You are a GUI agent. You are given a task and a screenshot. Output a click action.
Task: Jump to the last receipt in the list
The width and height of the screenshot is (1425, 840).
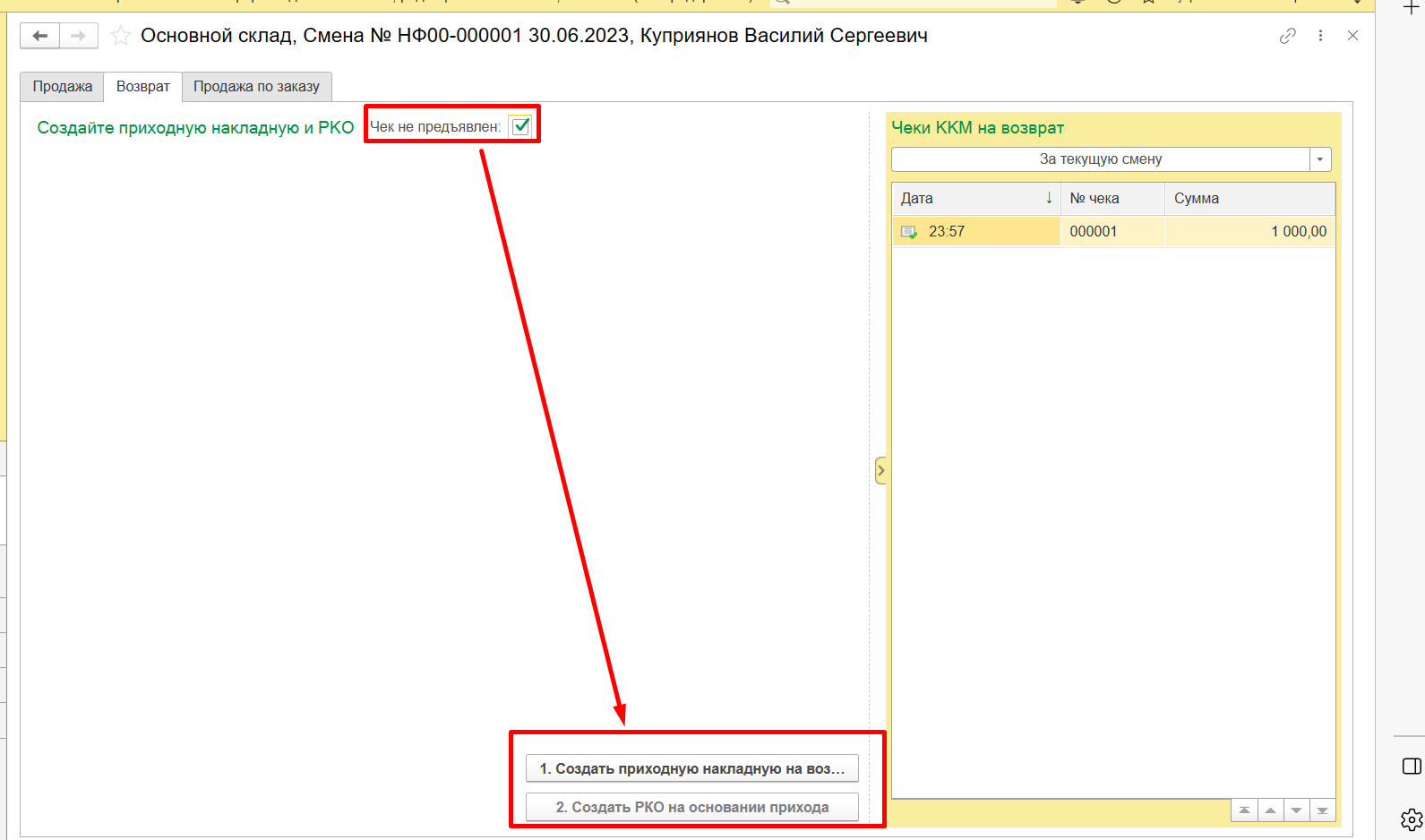(1322, 810)
